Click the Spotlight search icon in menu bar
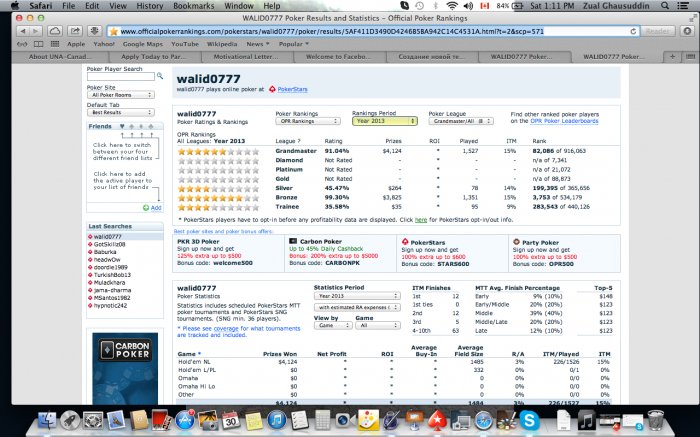The width and height of the screenshot is (700, 437). [x=665, y=6]
